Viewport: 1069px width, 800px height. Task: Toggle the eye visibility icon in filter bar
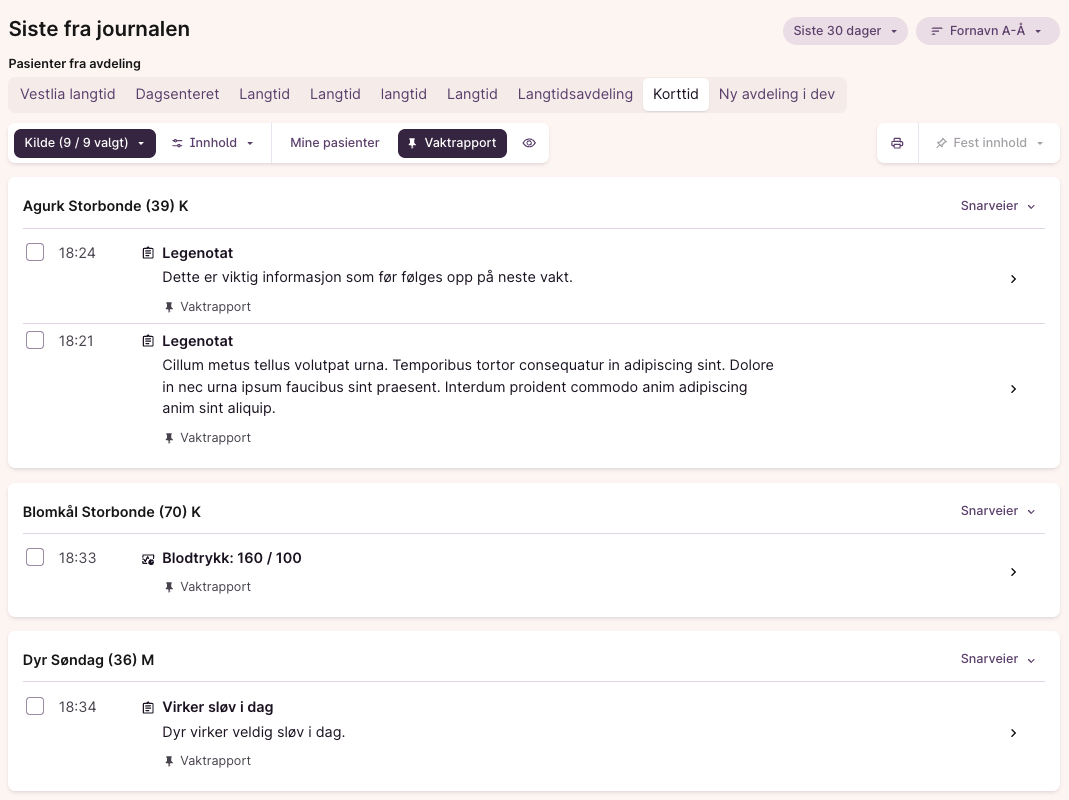coord(529,143)
